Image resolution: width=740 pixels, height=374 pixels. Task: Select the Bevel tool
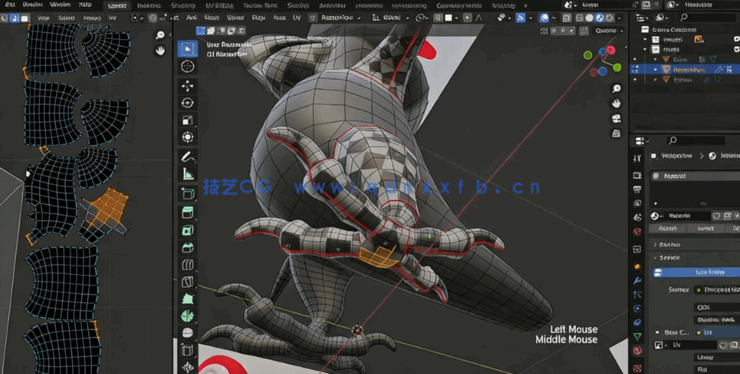pyautogui.click(x=188, y=247)
